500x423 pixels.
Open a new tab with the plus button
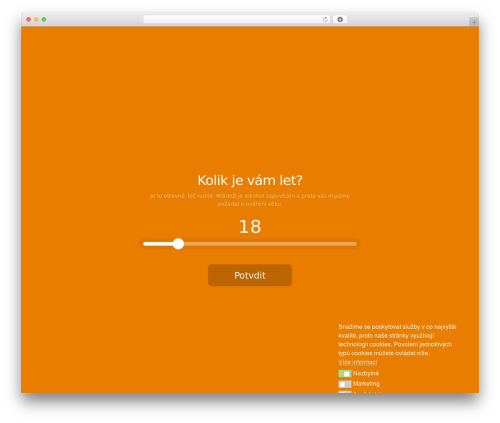pyautogui.click(x=474, y=22)
